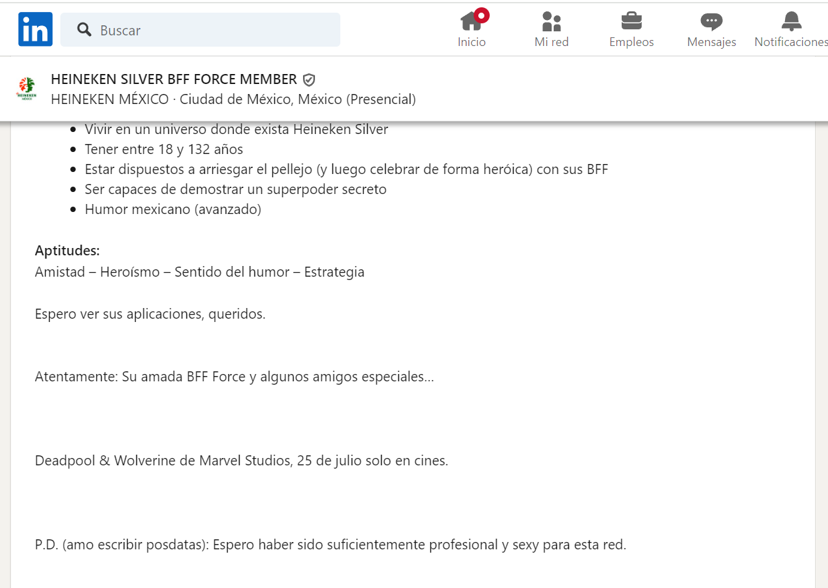This screenshot has width=828, height=588.
Task: Click the search magnifier icon
Action: click(85, 30)
